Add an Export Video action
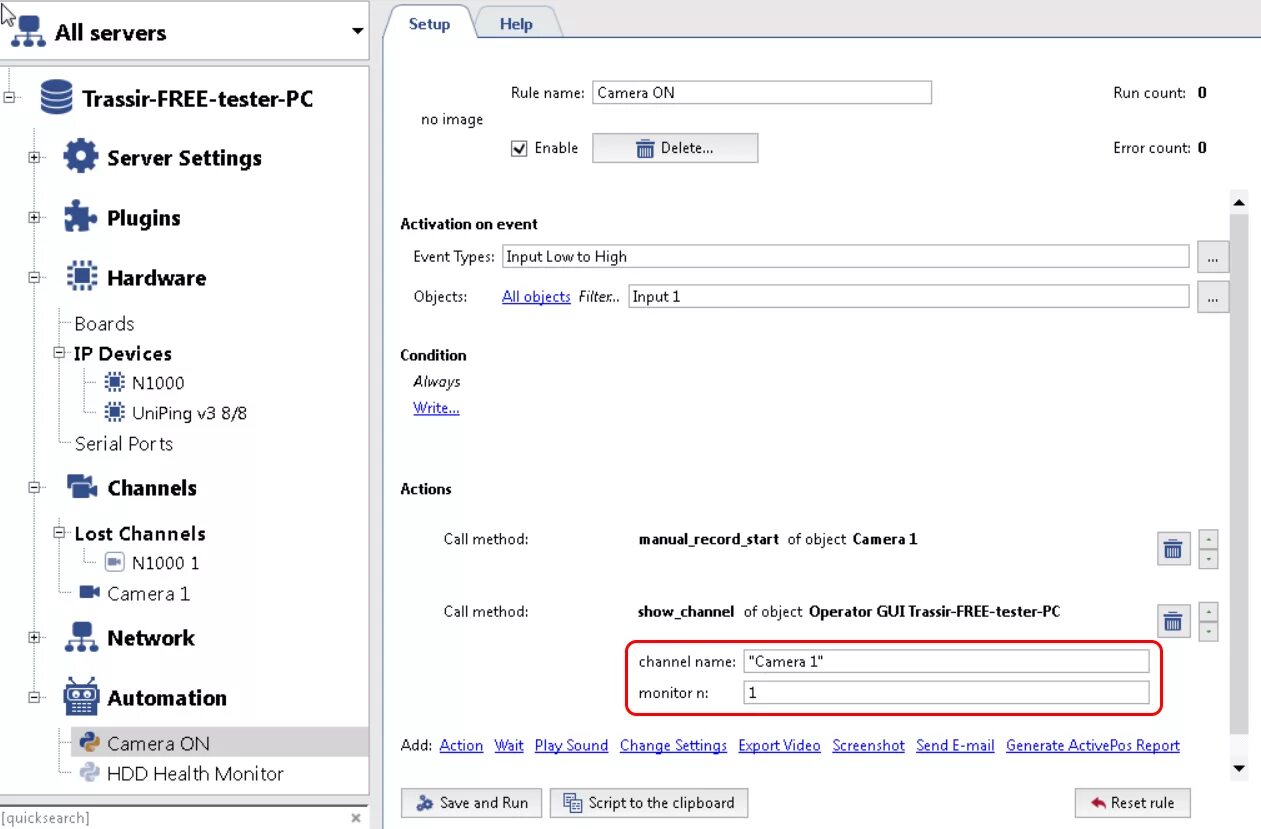 [779, 745]
